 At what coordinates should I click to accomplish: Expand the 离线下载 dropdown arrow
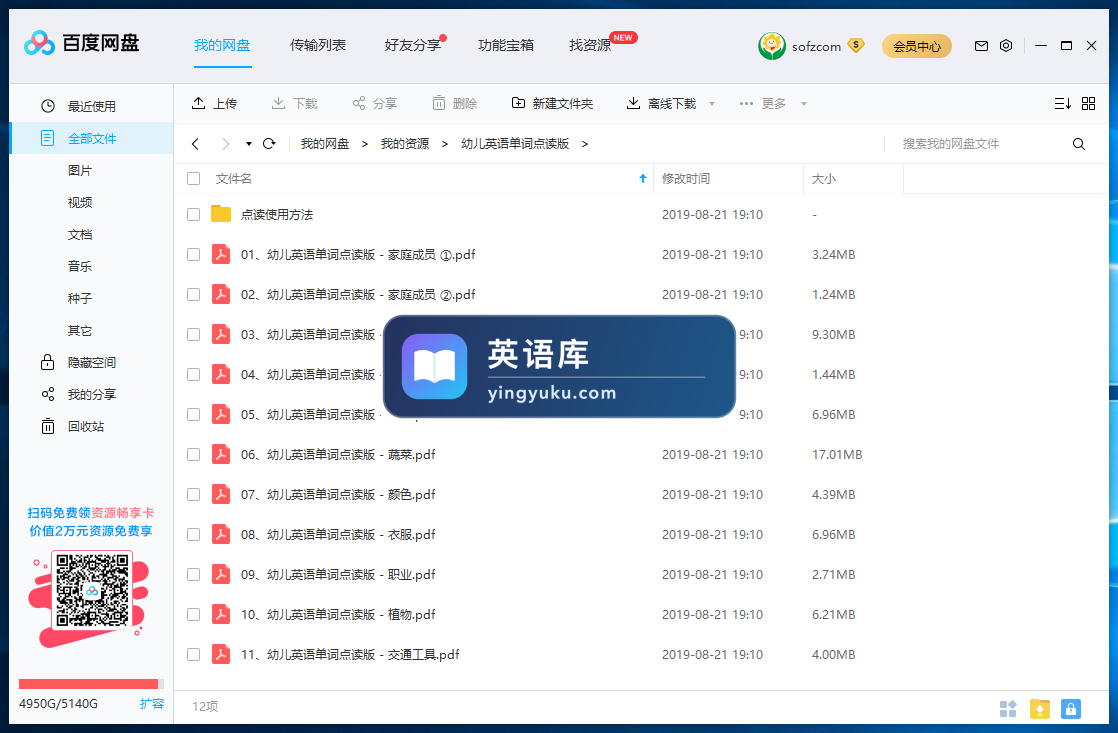point(712,104)
